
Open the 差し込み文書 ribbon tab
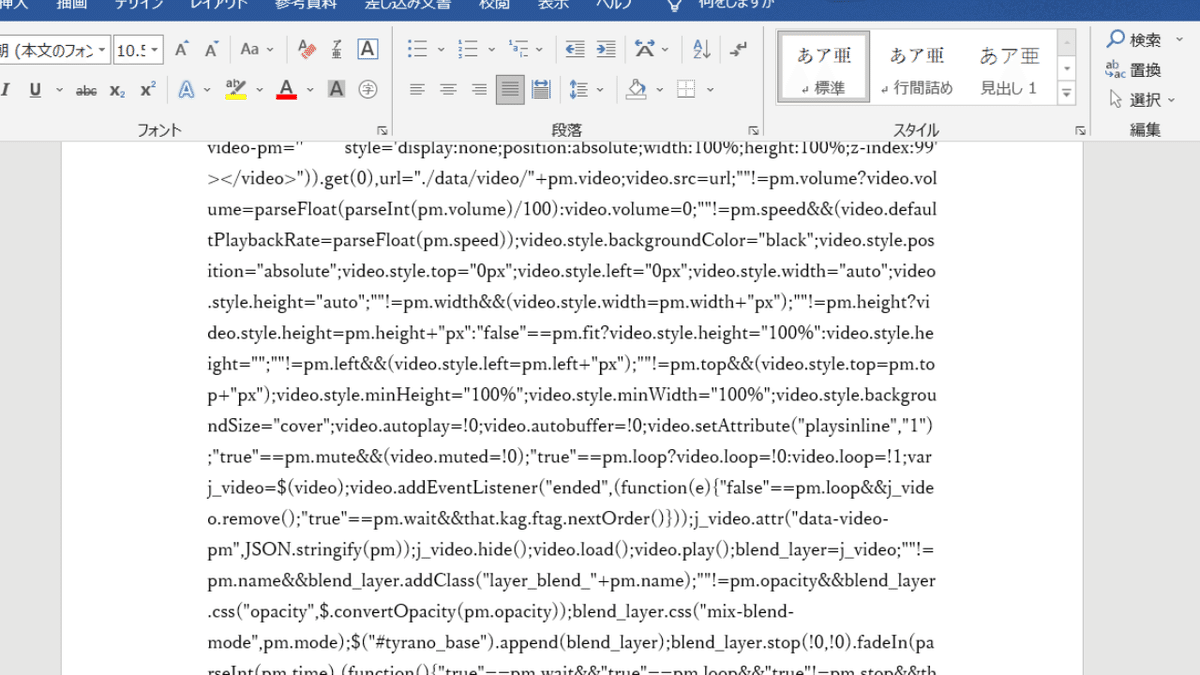[407, 5]
